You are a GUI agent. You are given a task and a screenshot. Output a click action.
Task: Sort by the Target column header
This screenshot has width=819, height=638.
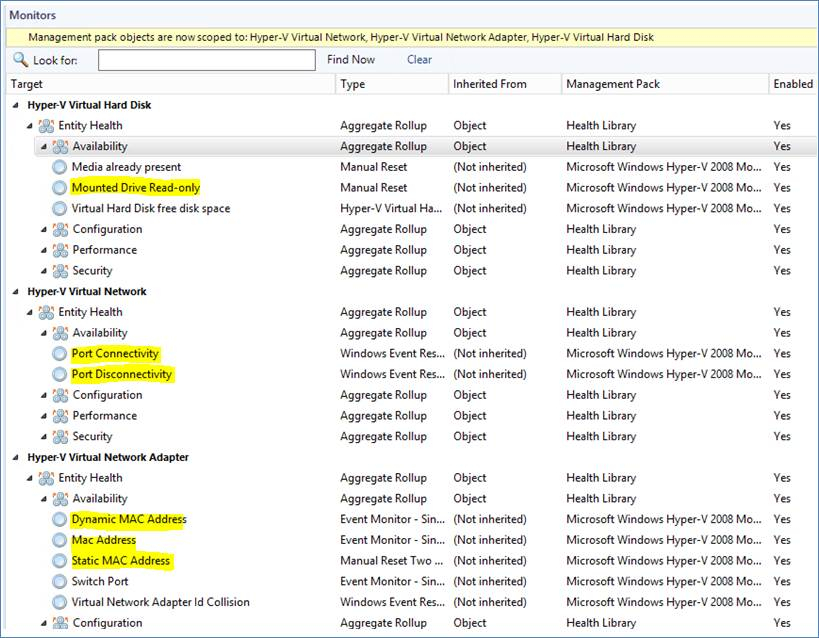point(27,84)
